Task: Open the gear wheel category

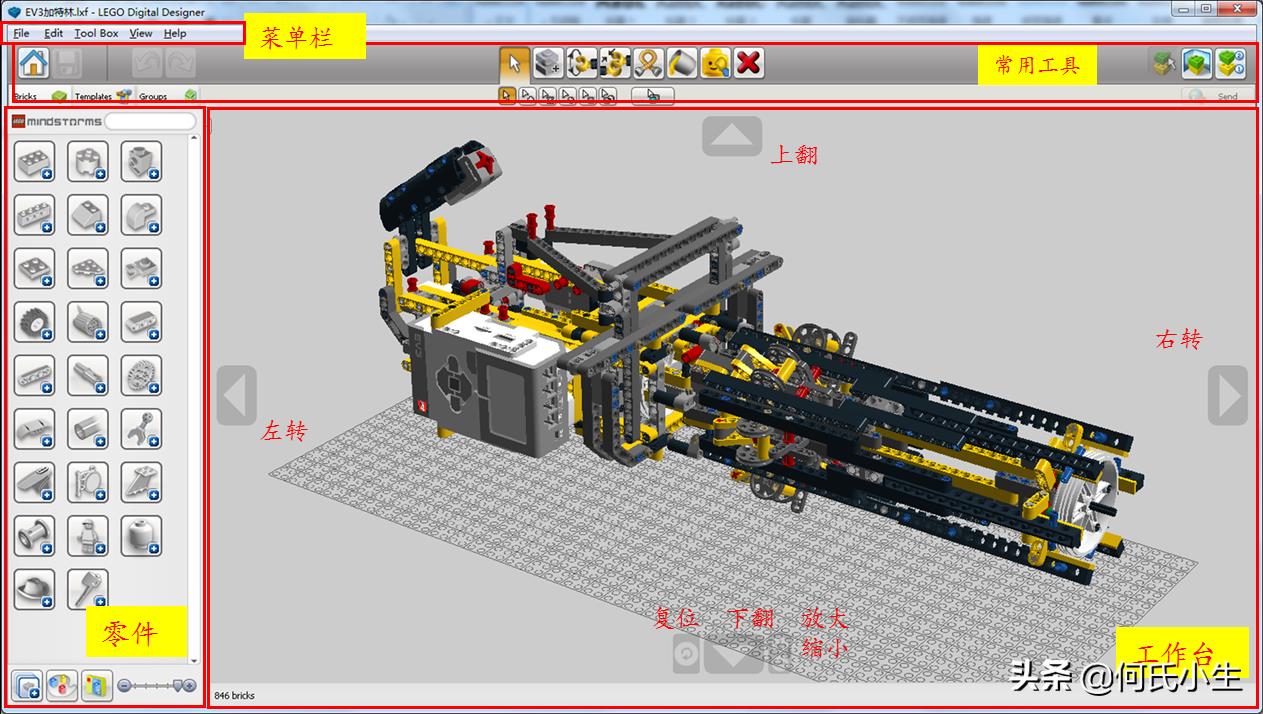Action: [x=141, y=375]
